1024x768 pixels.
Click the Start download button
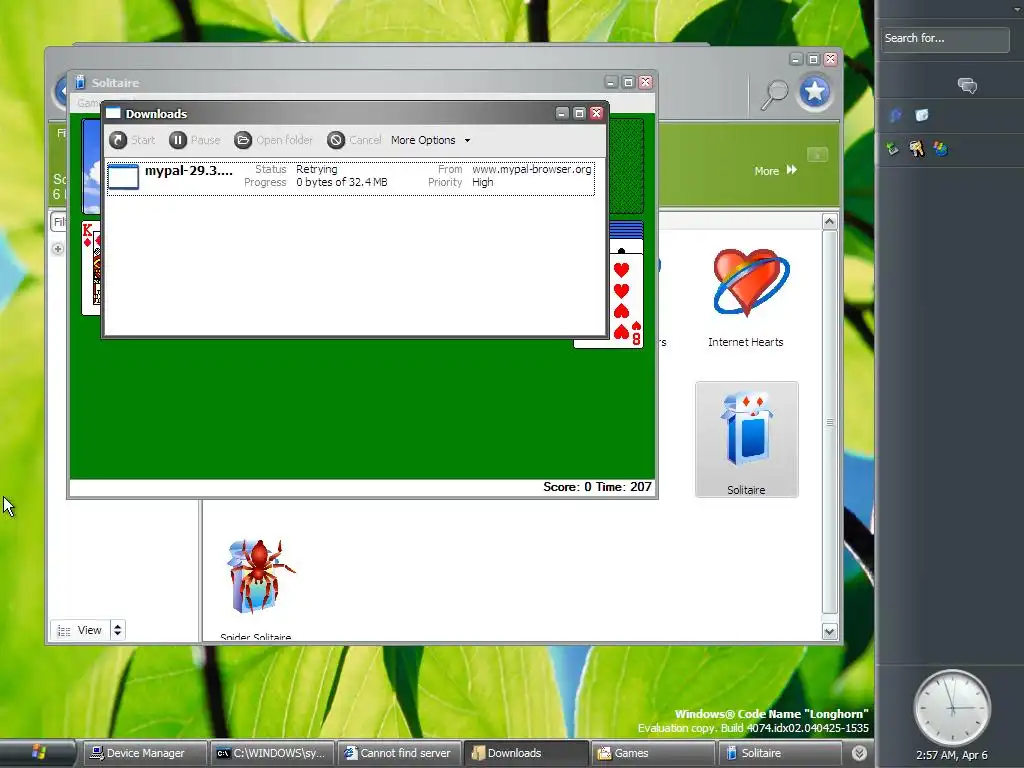pyautogui.click(x=132, y=140)
